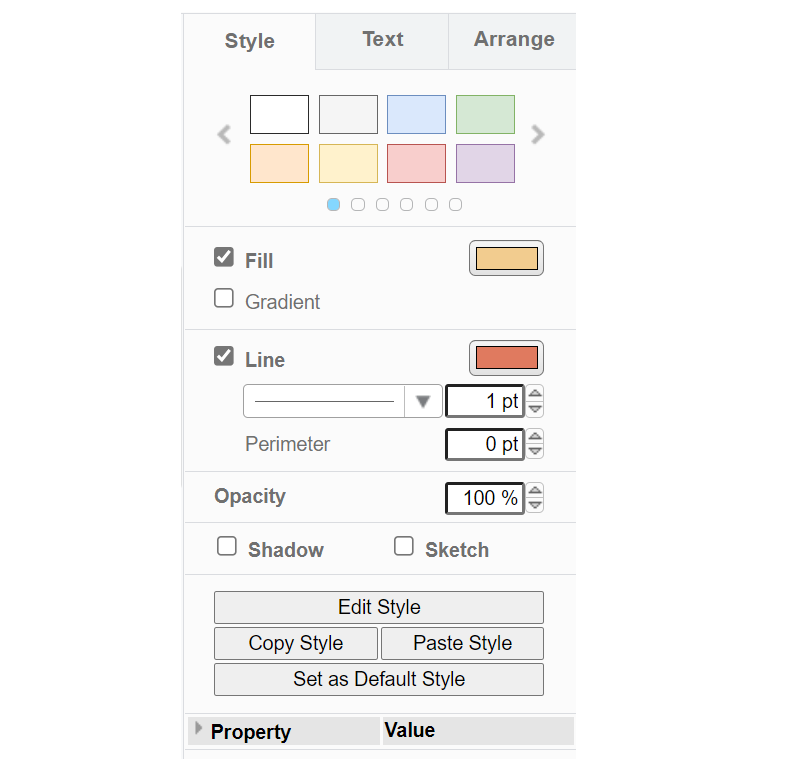Click the Edit Style button
This screenshot has width=799, height=768.
[379, 607]
